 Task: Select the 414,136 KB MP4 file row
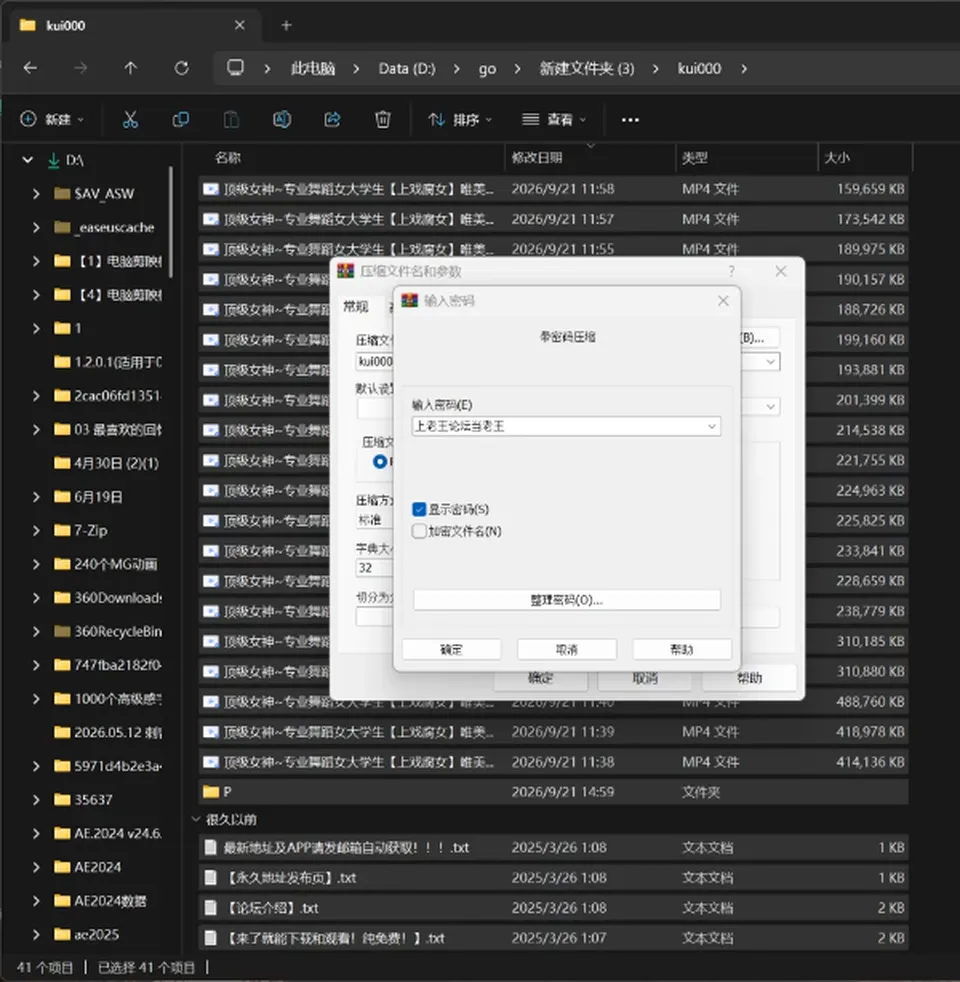(554, 762)
